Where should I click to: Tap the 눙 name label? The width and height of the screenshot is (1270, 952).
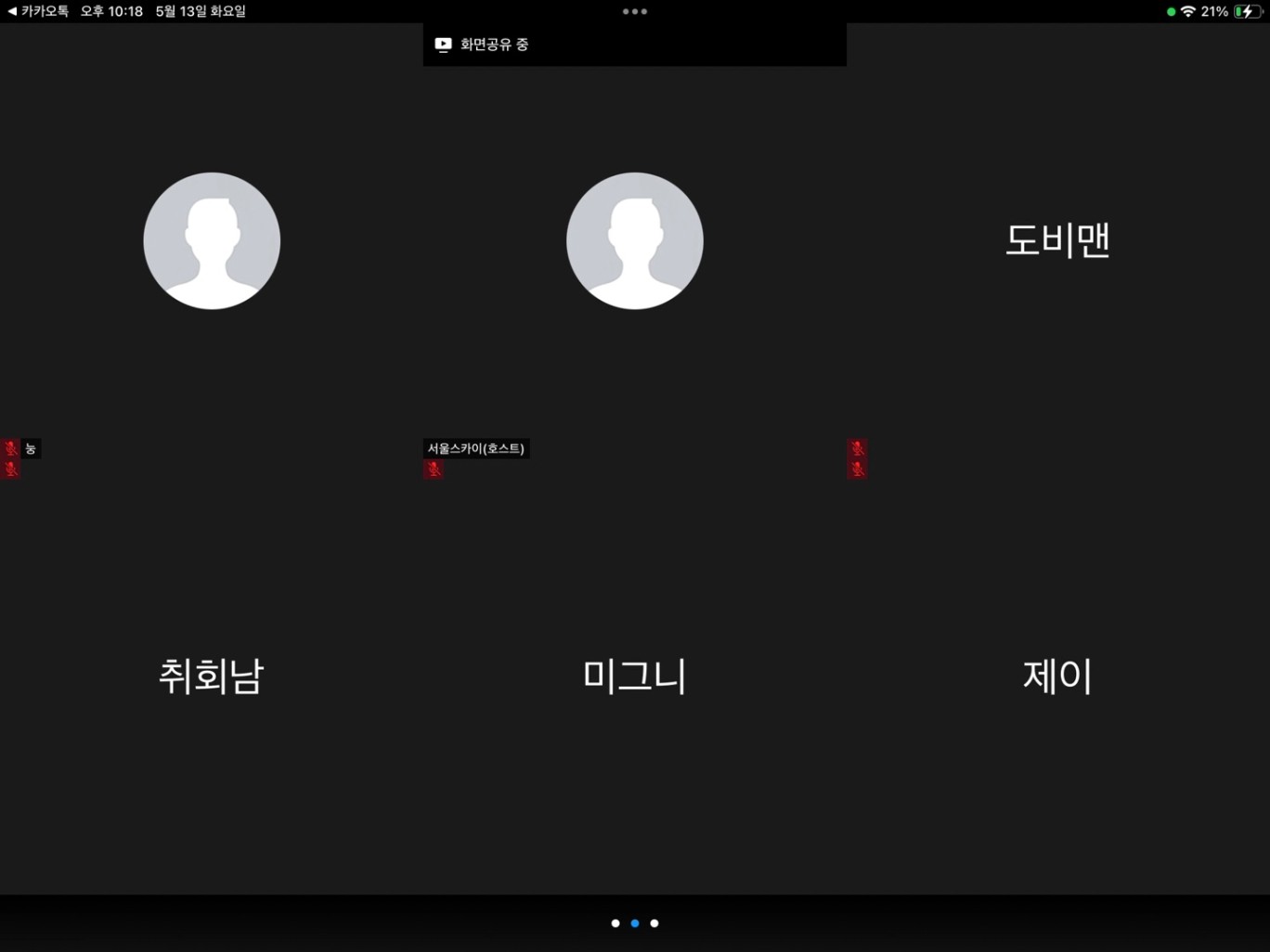[31, 449]
